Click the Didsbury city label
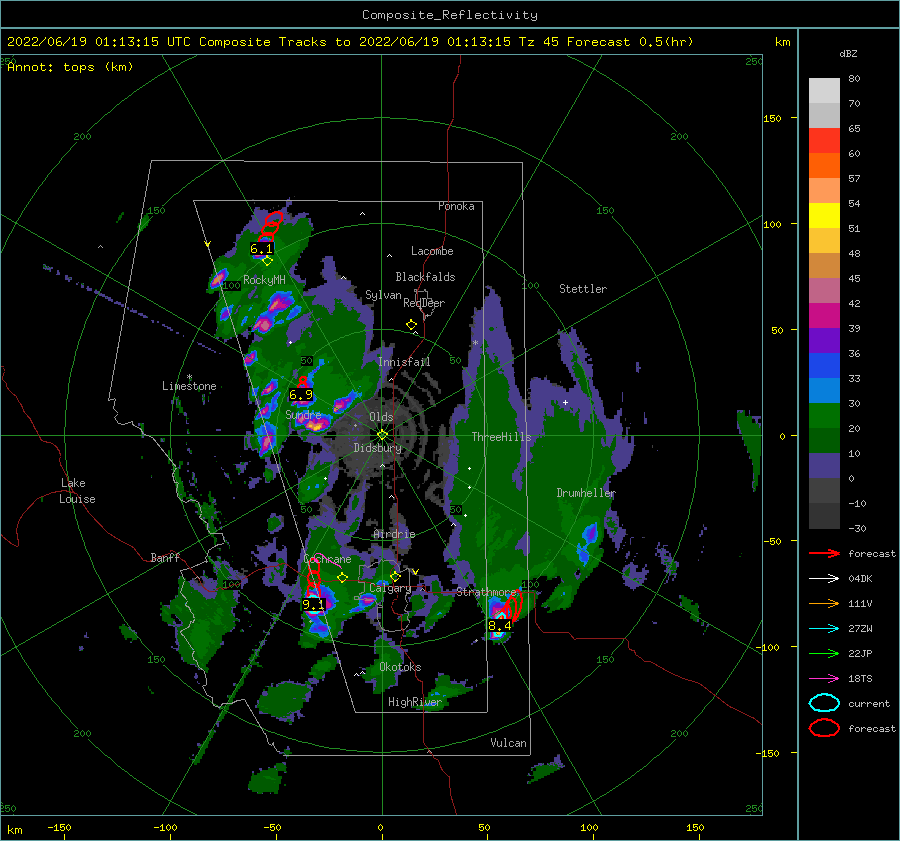The image size is (900, 841). (x=377, y=448)
